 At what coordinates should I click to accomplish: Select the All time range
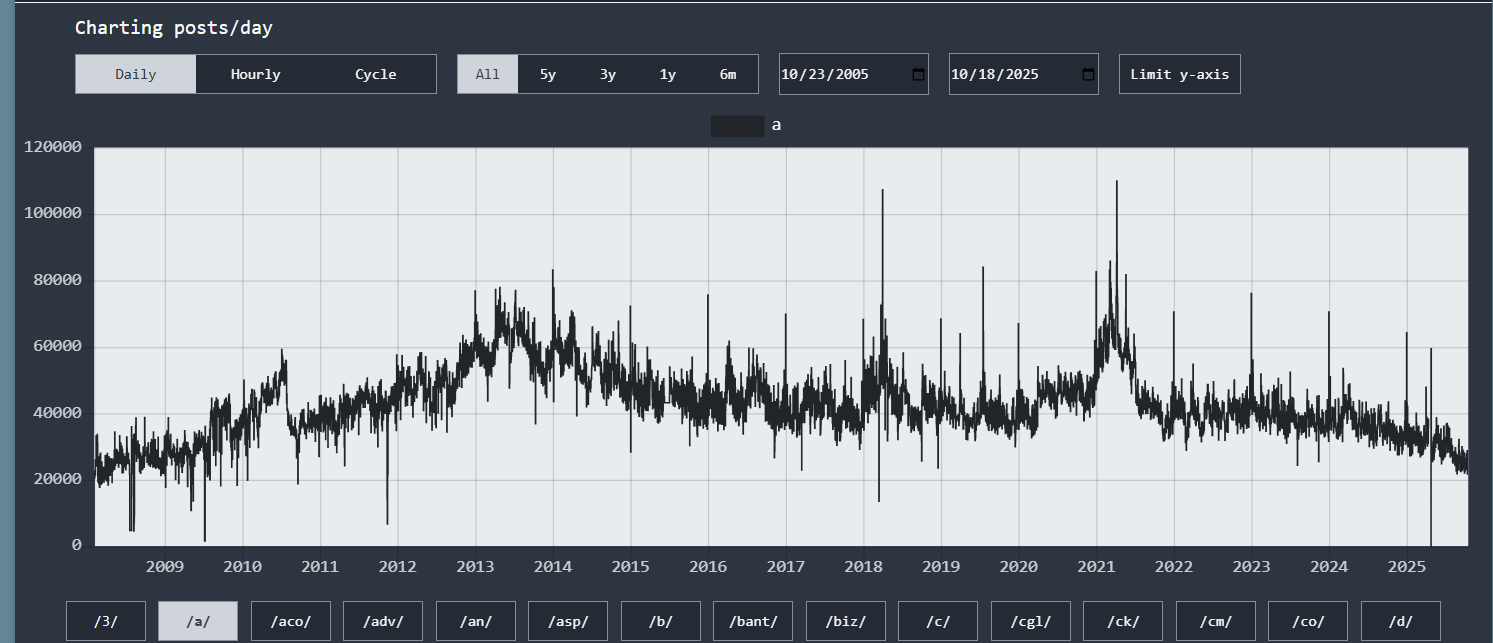click(x=488, y=74)
